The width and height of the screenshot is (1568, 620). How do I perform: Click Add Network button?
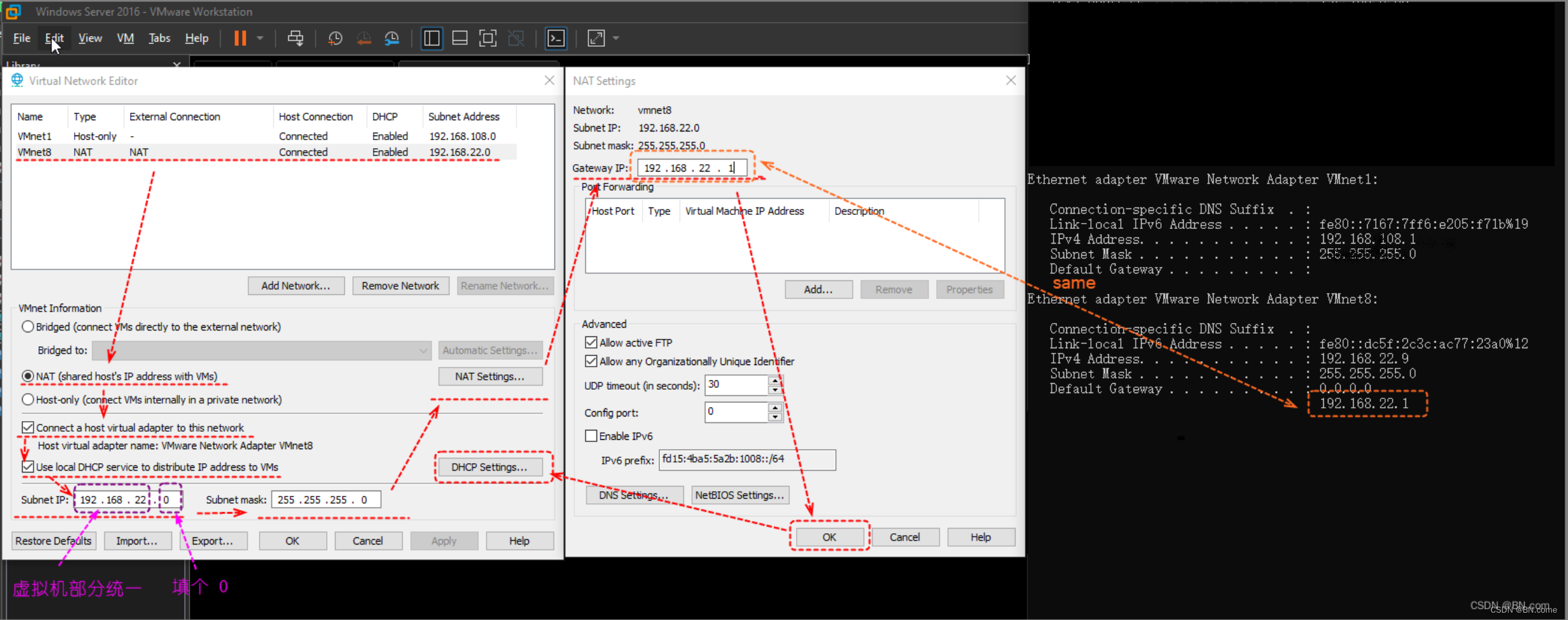(x=296, y=286)
